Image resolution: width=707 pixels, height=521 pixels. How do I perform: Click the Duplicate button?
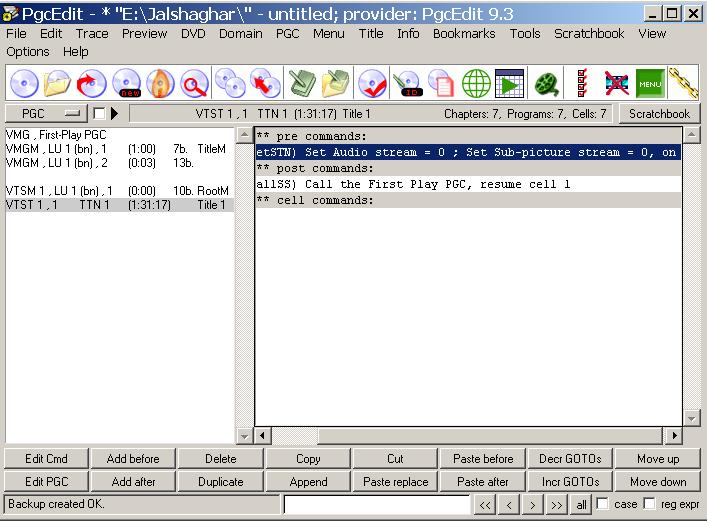click(220, 482)
